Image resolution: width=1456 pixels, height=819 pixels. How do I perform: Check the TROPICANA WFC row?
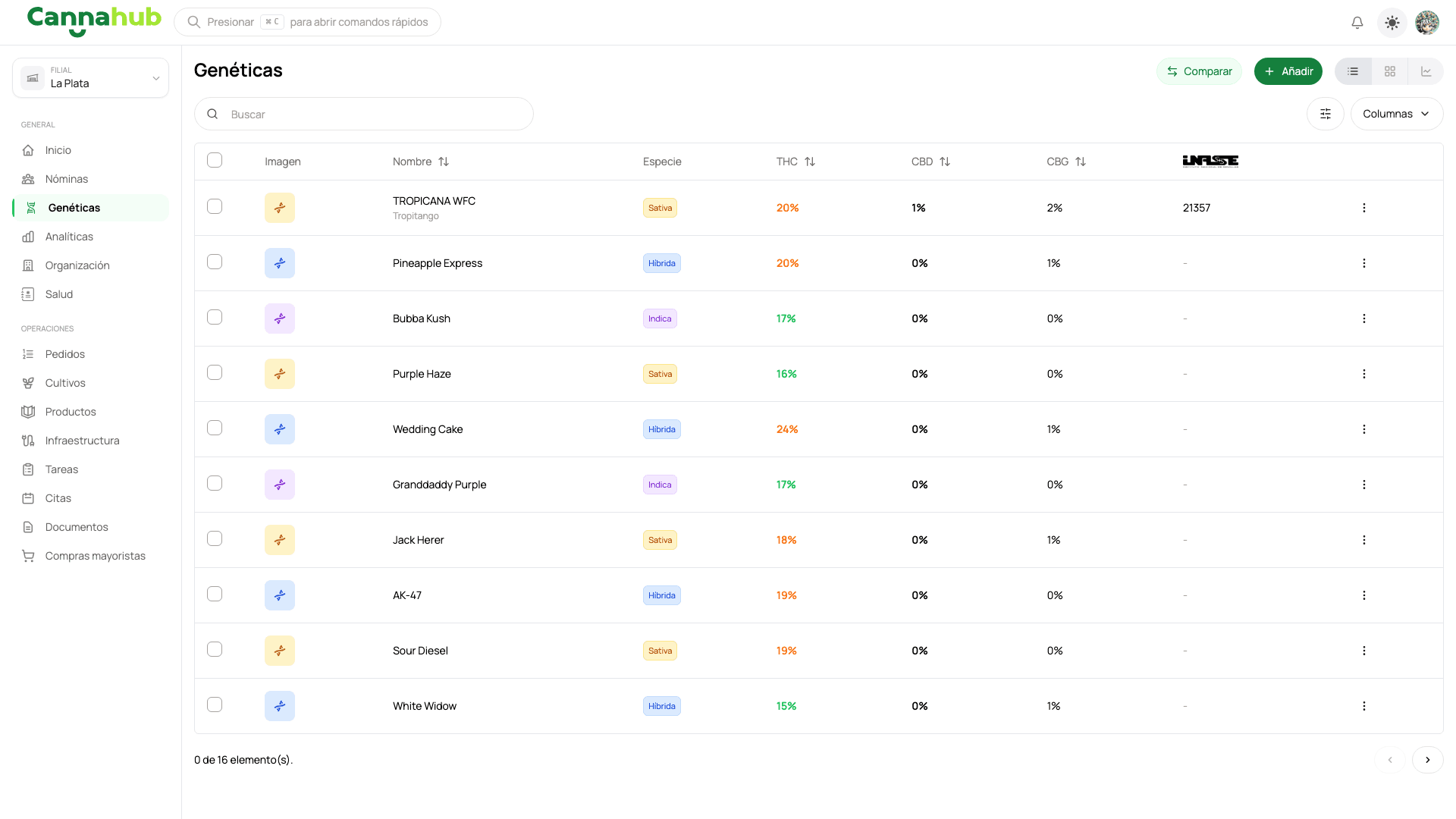[x=215, y=206]
